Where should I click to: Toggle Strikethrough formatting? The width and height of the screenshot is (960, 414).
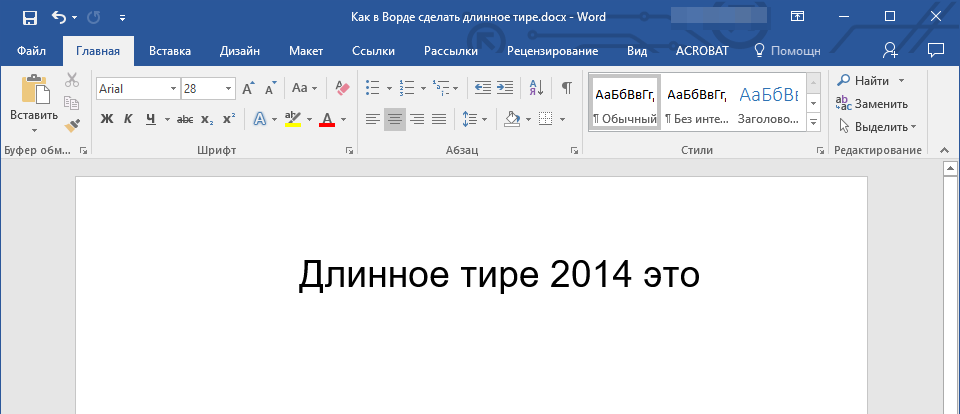(x=184, y=119)
